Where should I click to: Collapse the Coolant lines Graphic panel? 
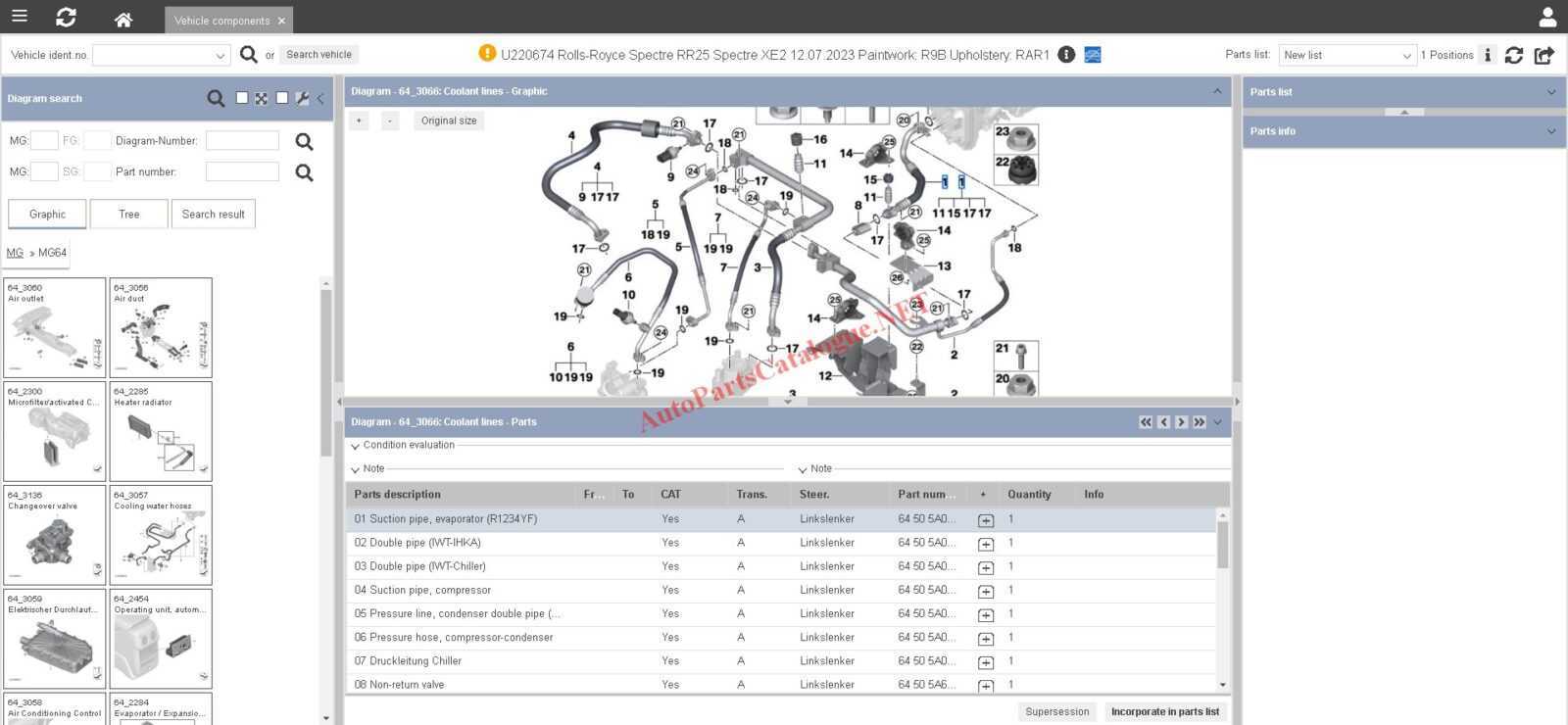pyautogui.click(x=1217, y=91)
